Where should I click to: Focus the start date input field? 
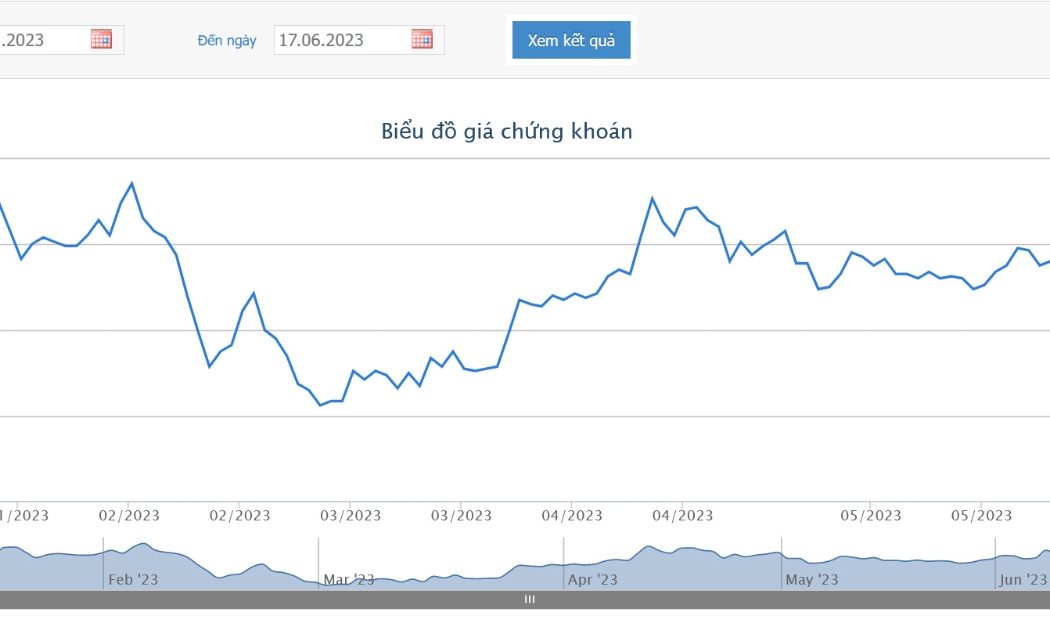click(62, 40)
